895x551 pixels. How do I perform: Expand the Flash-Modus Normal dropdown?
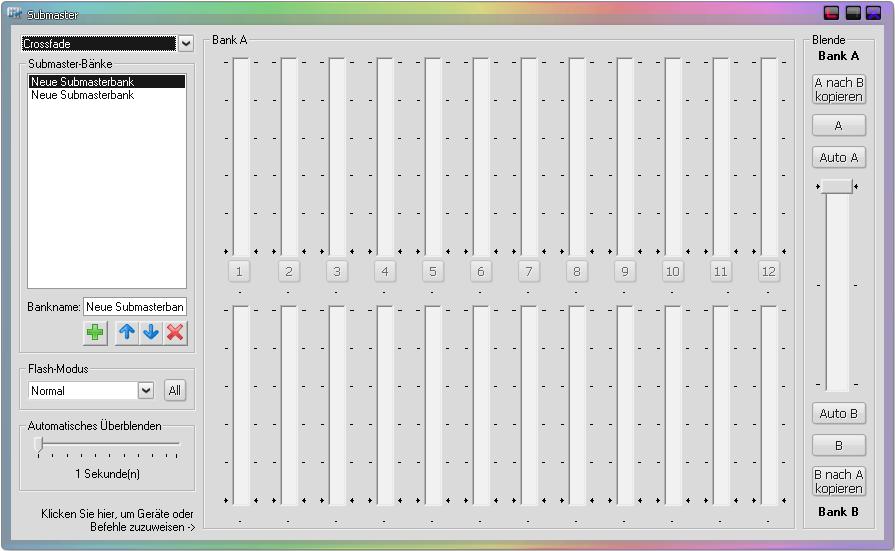(146, 390)
